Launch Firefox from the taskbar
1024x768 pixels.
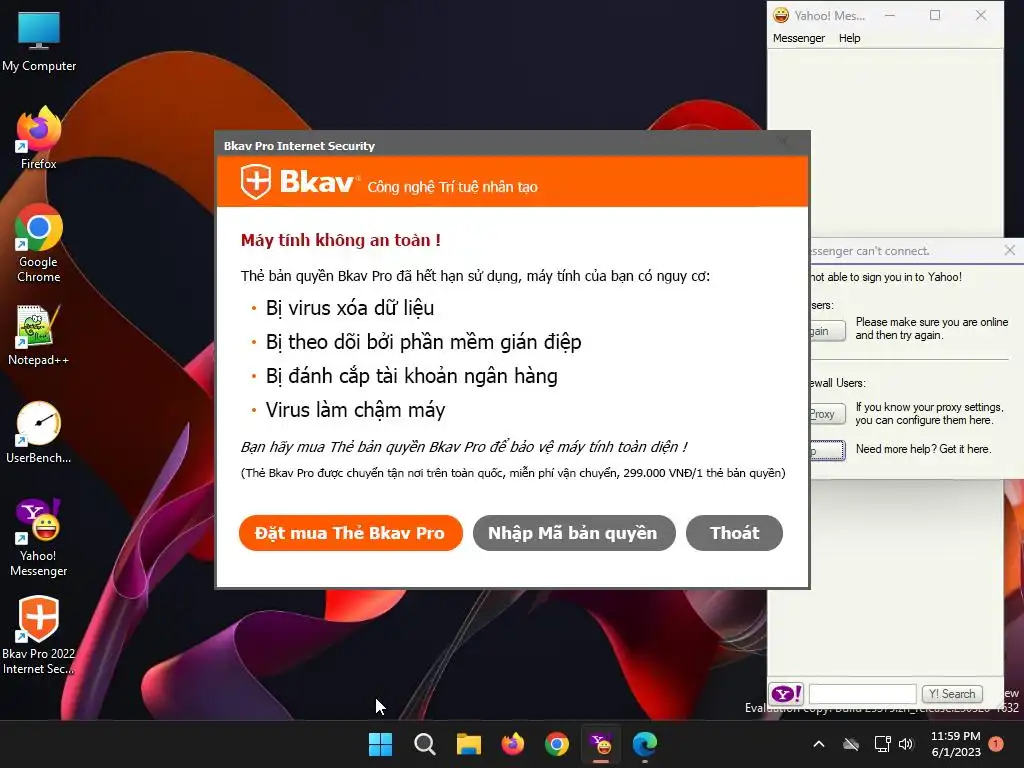click(x=513, y=744)
